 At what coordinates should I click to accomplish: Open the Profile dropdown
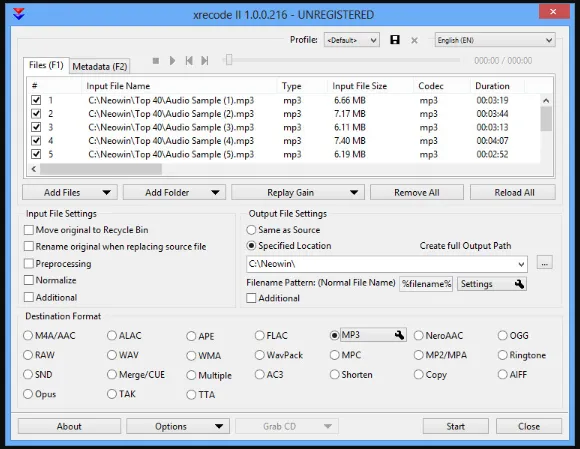point(351,40)
